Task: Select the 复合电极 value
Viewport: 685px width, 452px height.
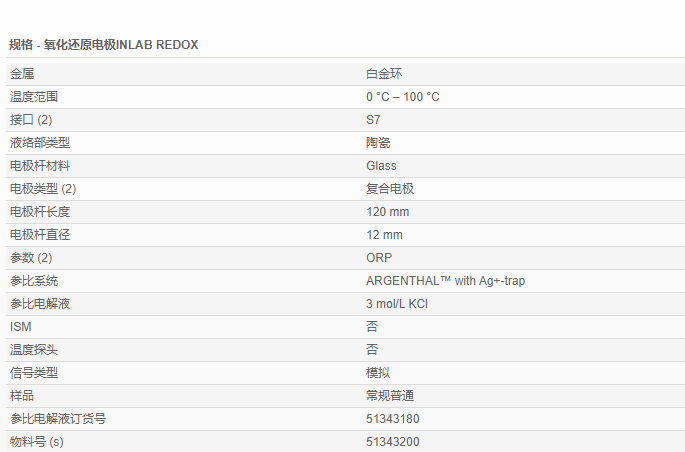Action: (390, 189)
